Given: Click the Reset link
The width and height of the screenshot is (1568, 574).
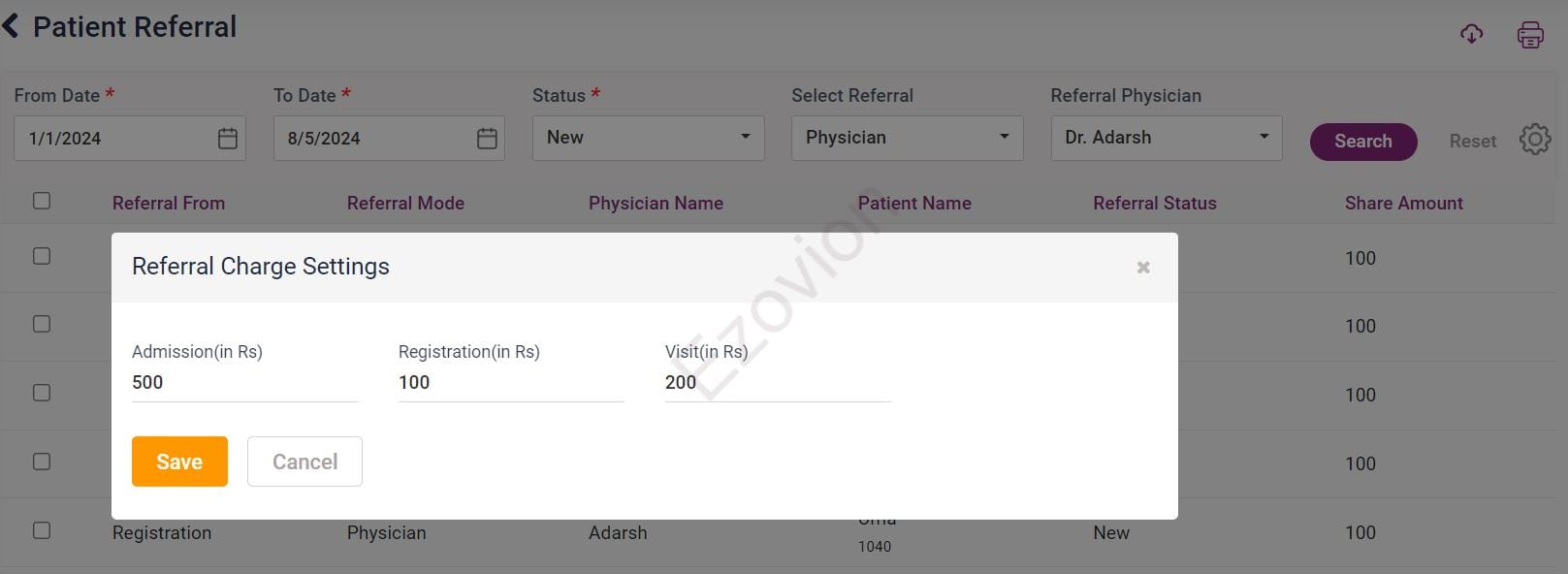Looking at the screenshot, I should tap(1472, 141).
